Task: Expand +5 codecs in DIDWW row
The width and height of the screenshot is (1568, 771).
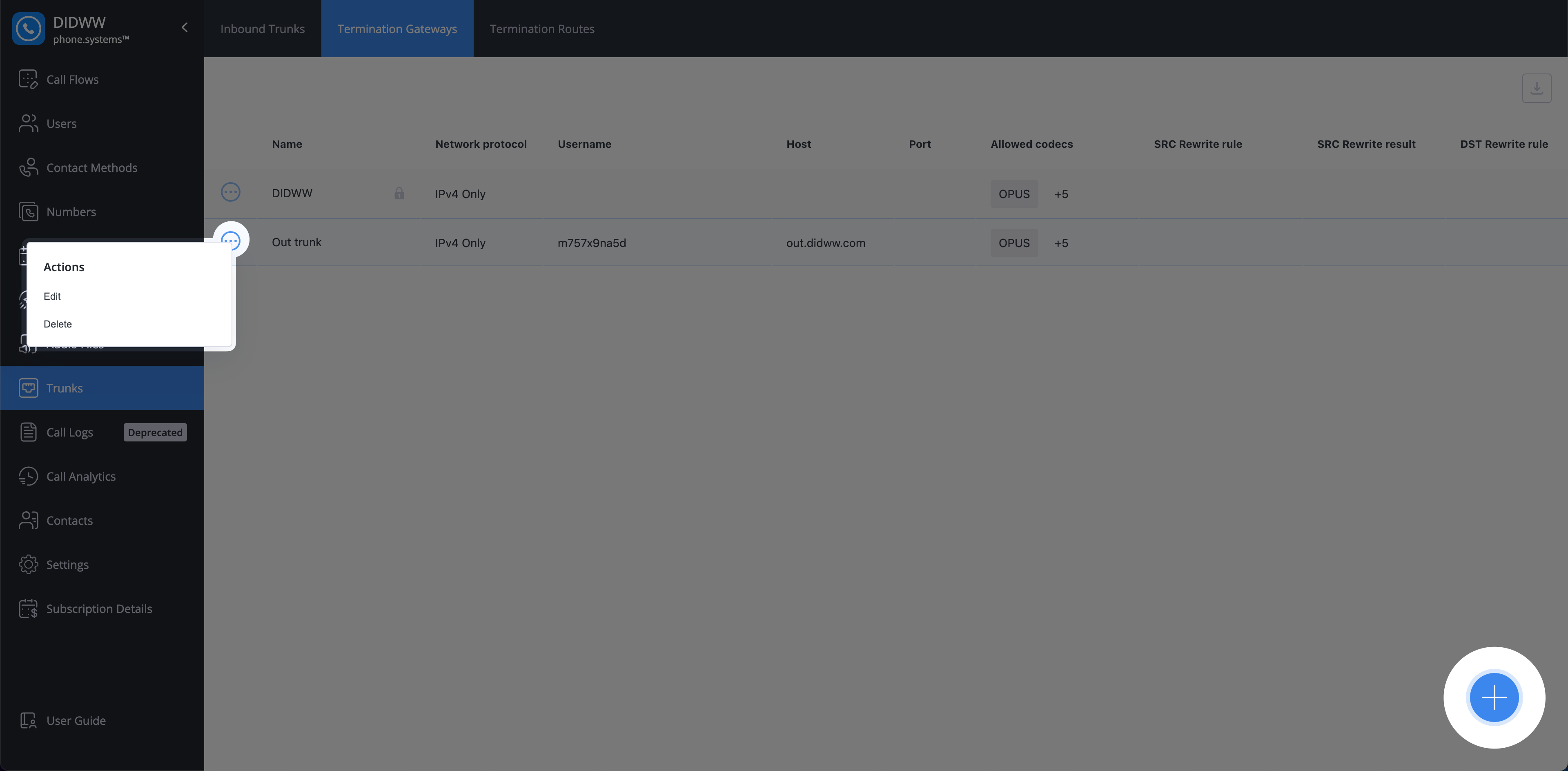Action: (1061, 194)
